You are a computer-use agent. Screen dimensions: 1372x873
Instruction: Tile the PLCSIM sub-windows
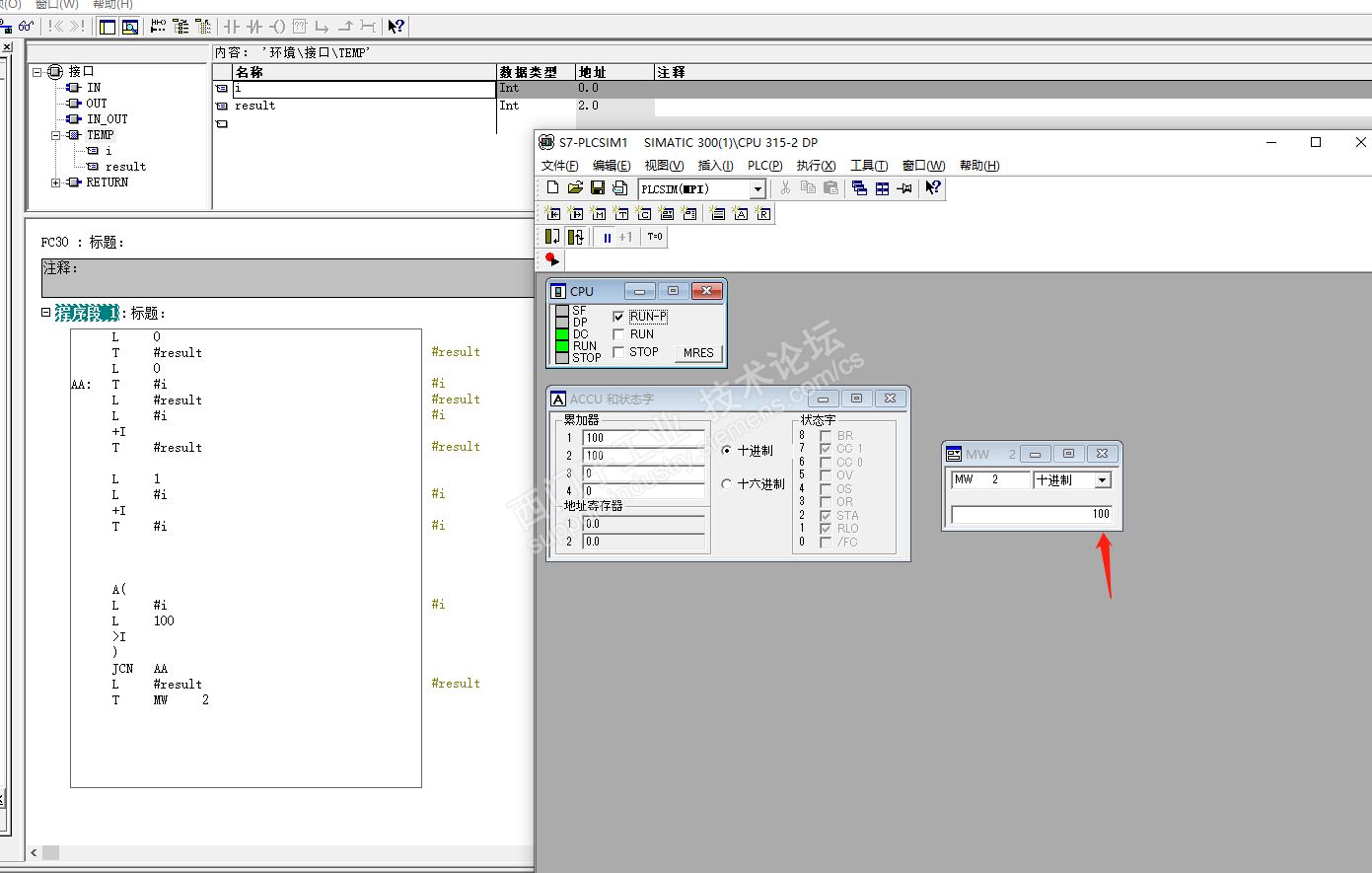[x=882, y=188]
